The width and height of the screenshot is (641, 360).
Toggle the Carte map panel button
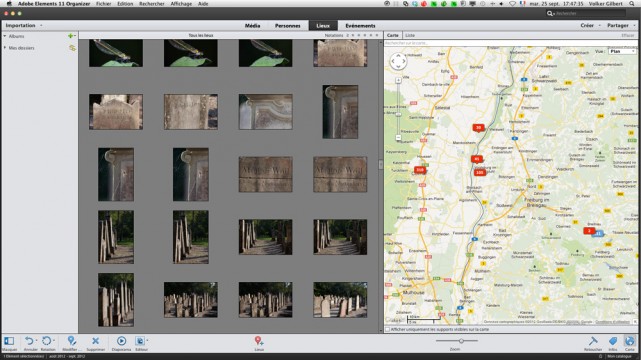(630, 341)
